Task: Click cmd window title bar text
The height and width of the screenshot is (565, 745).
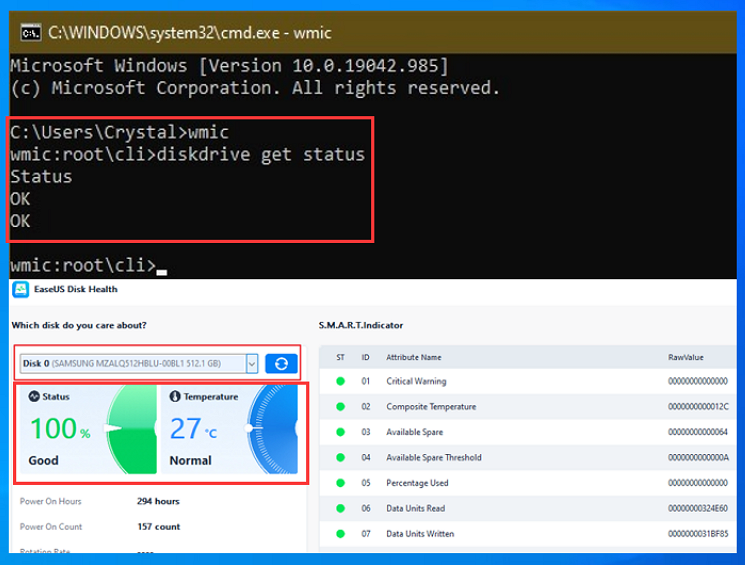Action: (x=190, y=33)
